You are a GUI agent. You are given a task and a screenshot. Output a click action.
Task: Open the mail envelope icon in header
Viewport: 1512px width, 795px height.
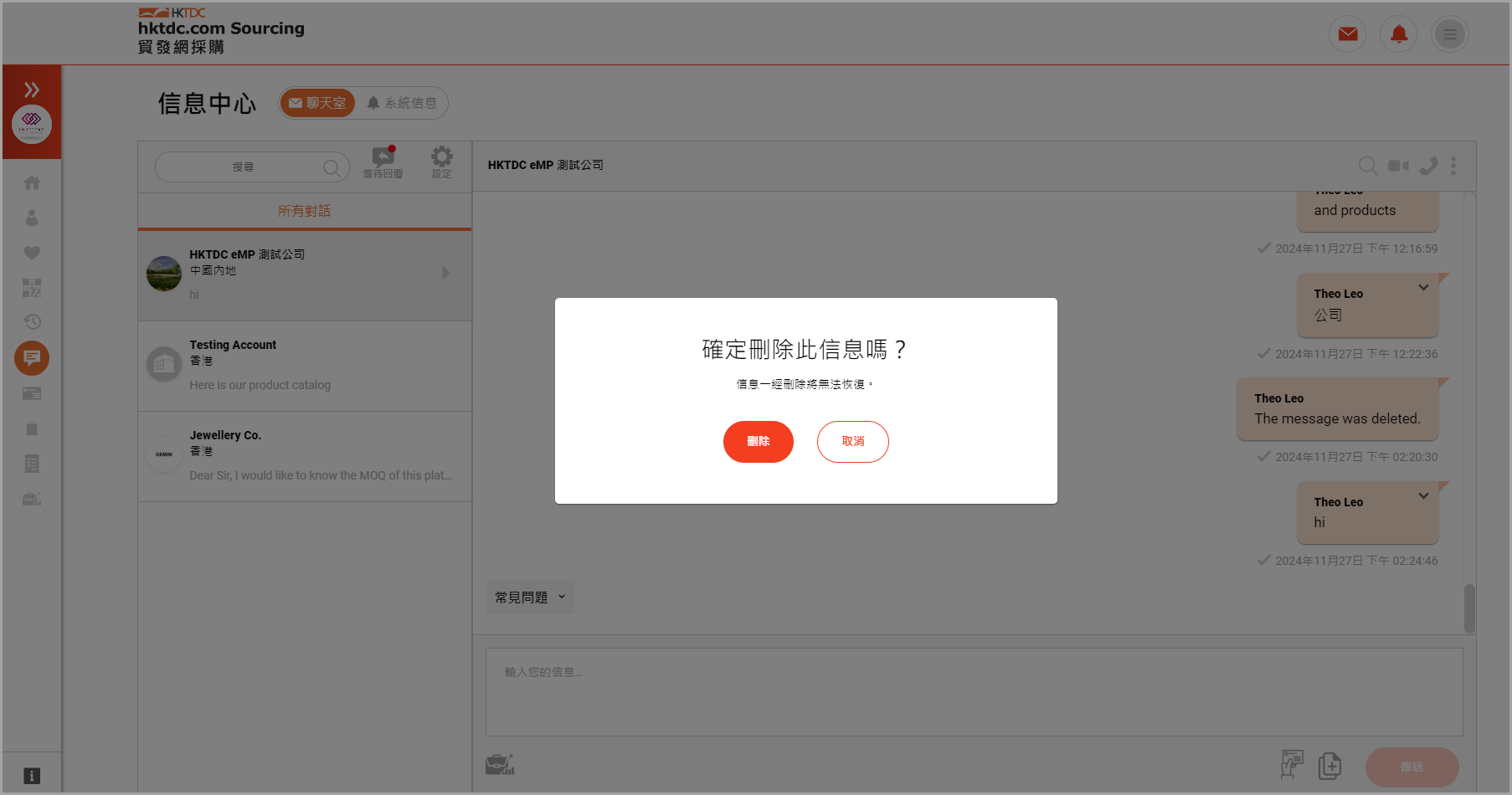(1348, 34)
